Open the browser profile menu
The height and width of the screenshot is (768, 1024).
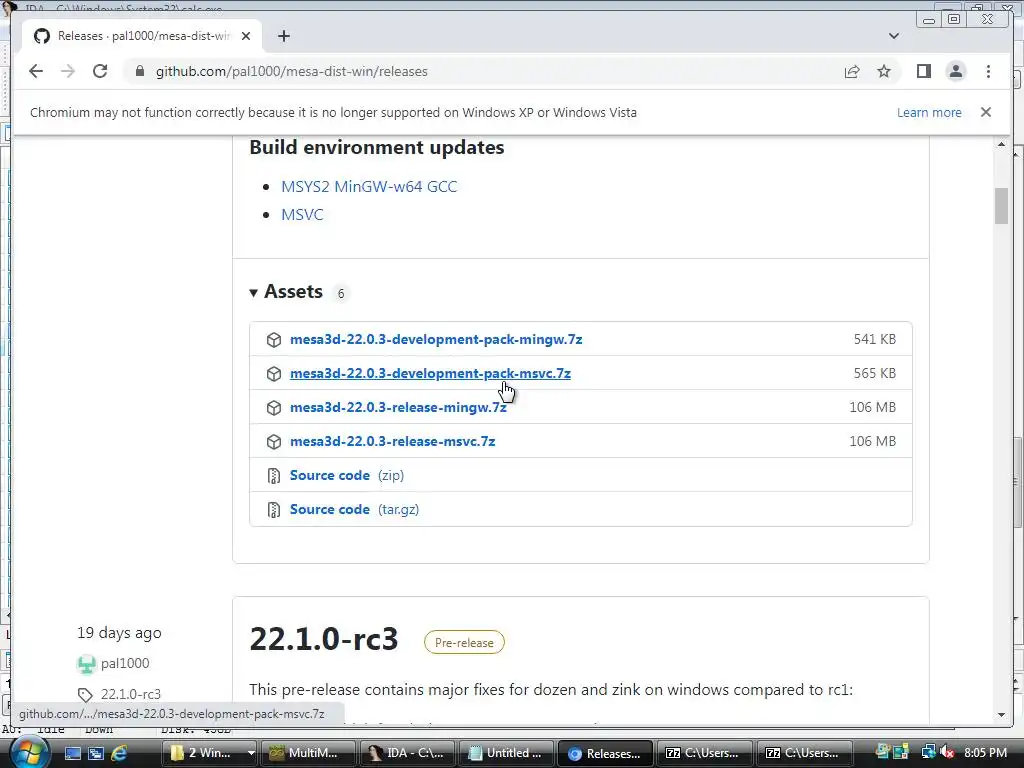pos(955,71)
